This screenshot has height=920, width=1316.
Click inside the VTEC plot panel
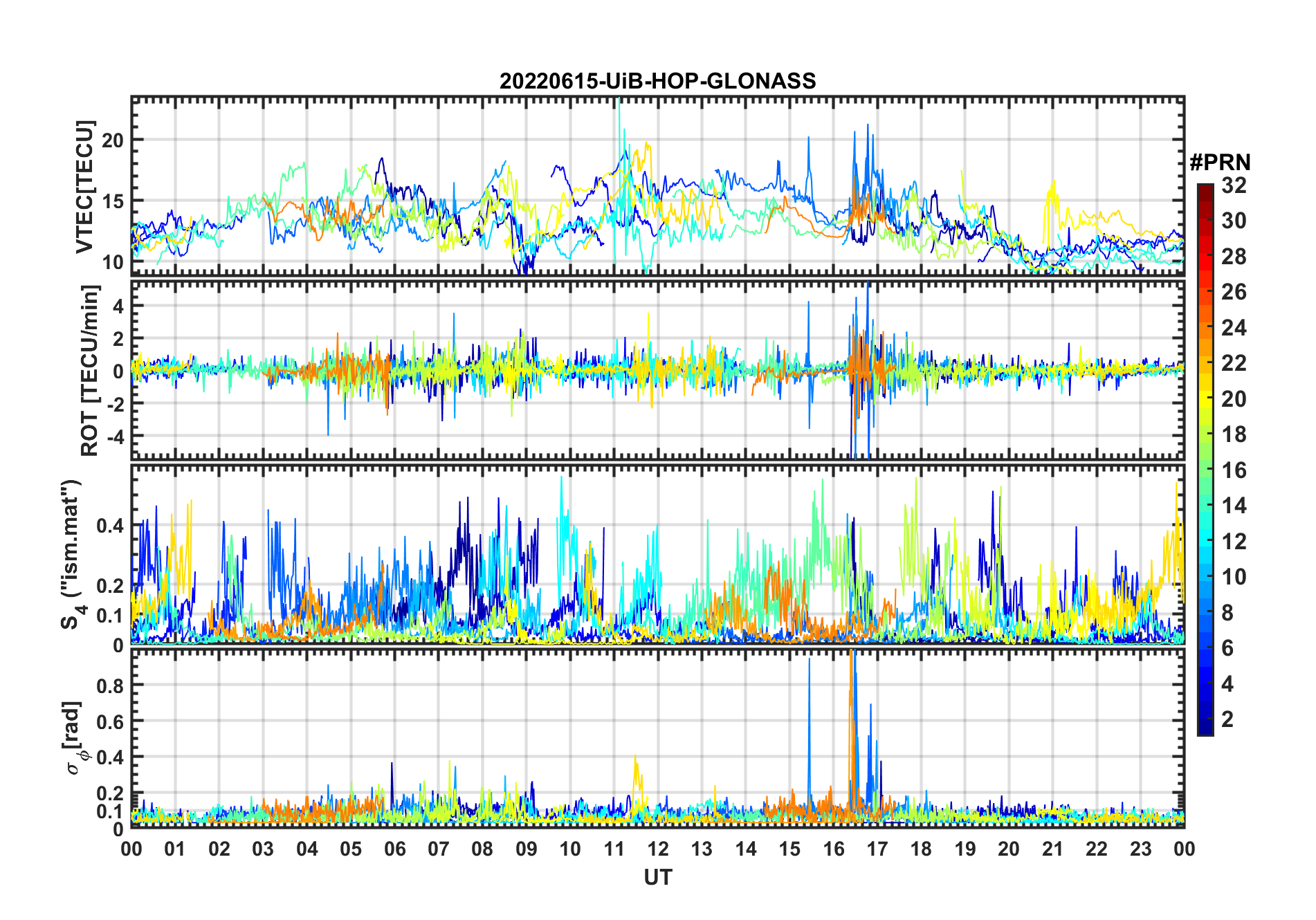click(x=658, y=186)
